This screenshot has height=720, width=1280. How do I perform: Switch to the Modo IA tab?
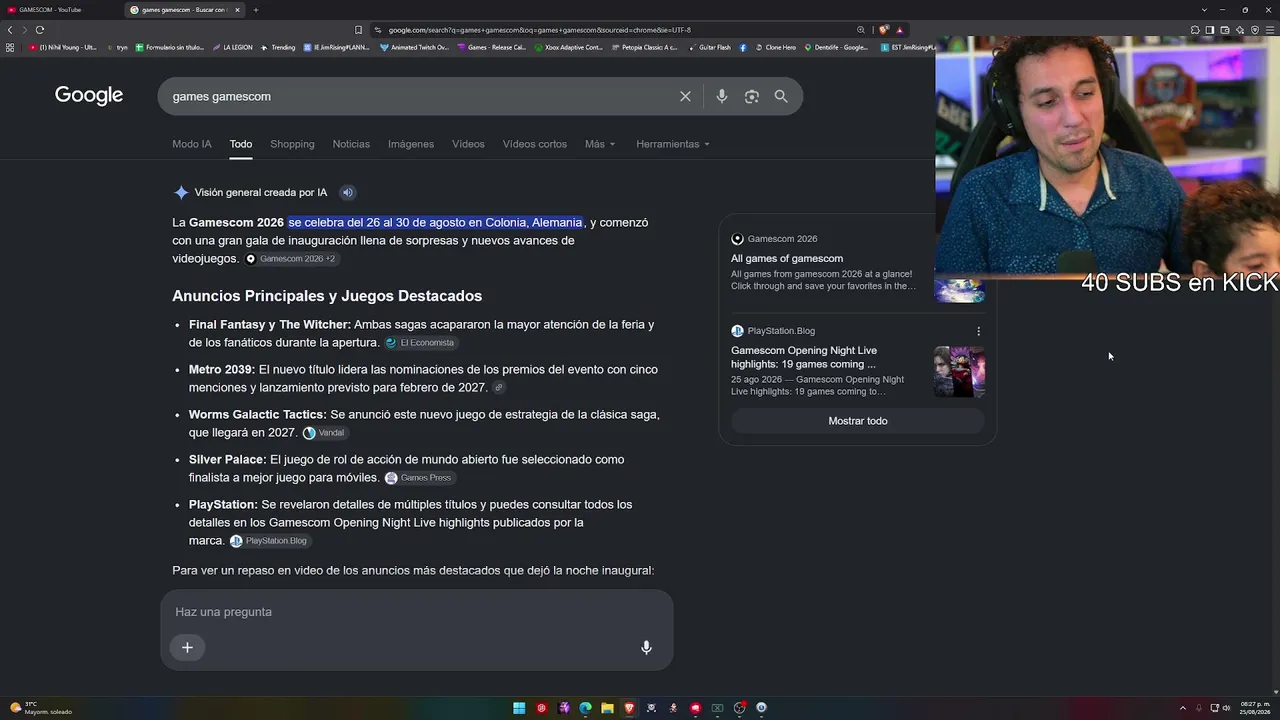192,144
